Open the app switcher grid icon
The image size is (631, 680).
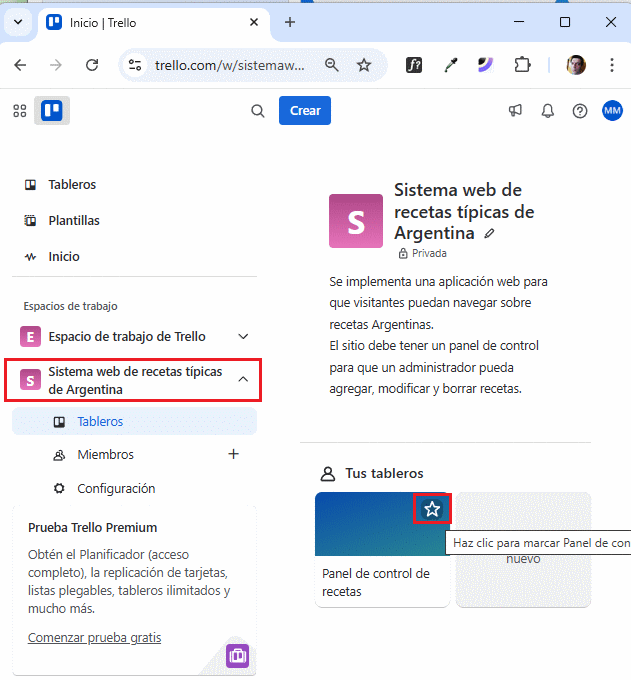pyautogui.click(x=19, y=111)
